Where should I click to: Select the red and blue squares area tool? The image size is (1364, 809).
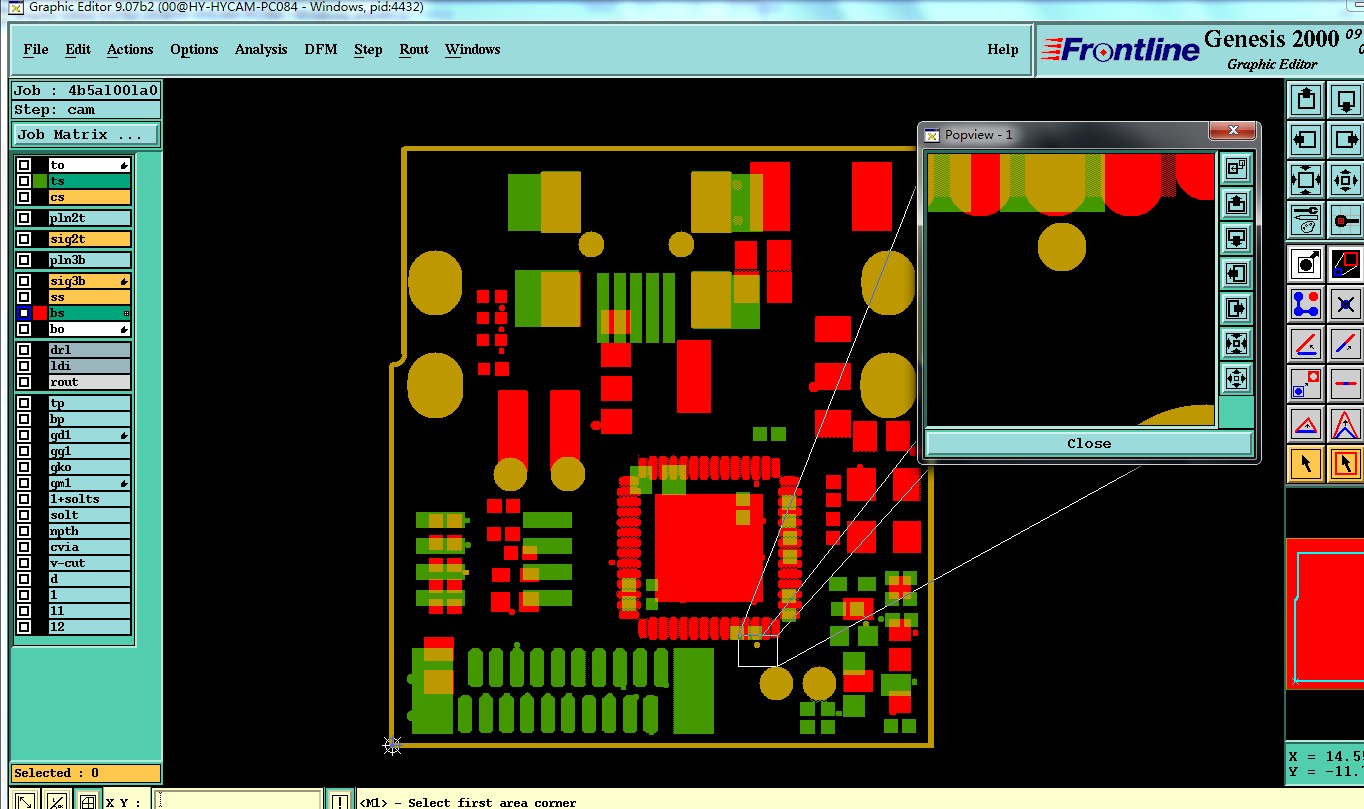(x=1346, y=263)
